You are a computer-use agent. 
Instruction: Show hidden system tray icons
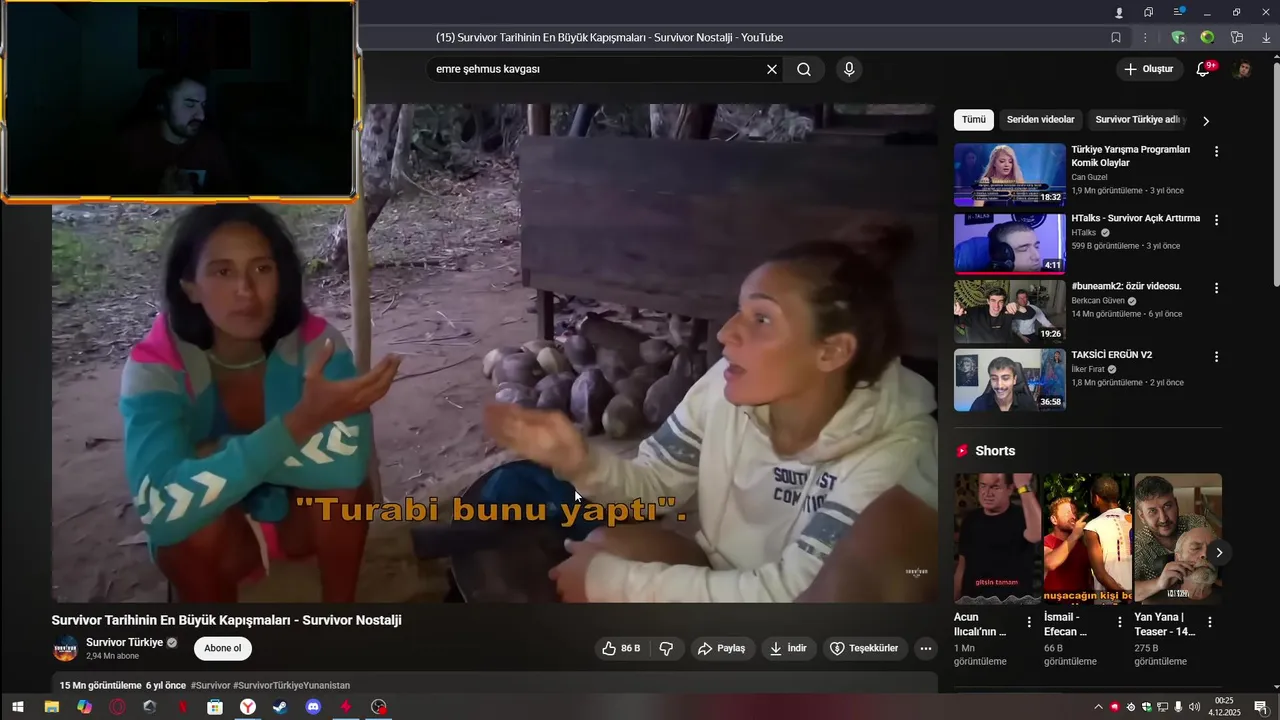coord(1098,707)
